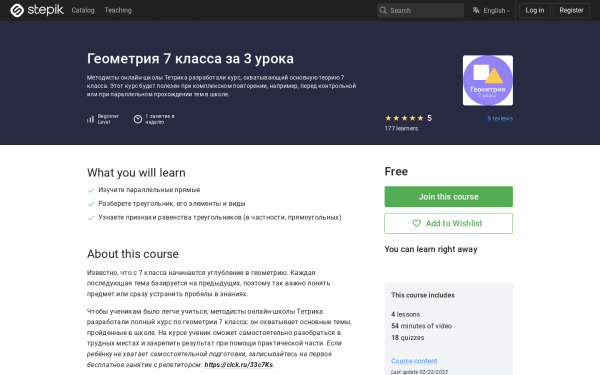Click the '1 занятие в неделю' label
The image size is (600, 375).
(160, 119)
